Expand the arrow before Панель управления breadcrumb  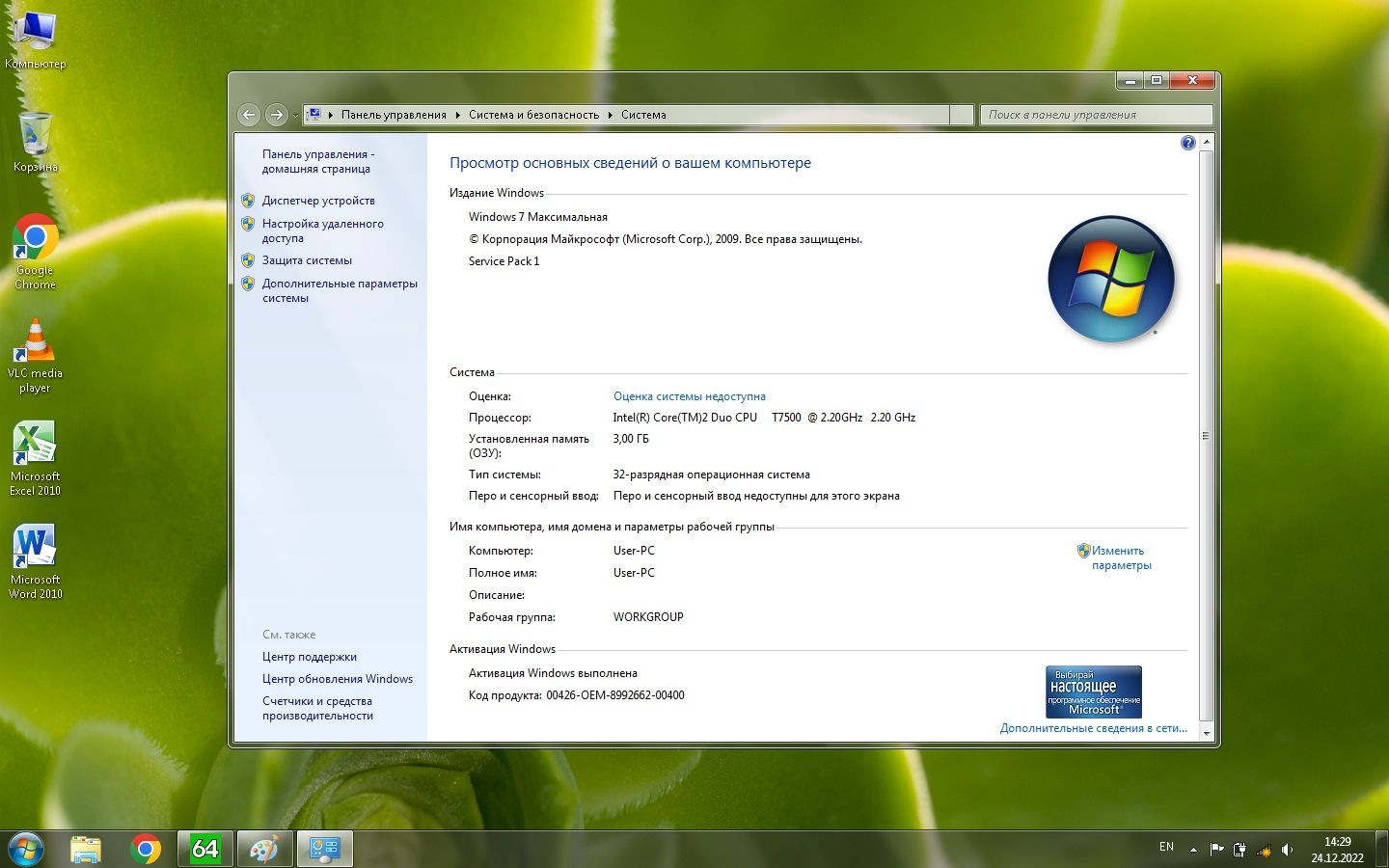331,115
